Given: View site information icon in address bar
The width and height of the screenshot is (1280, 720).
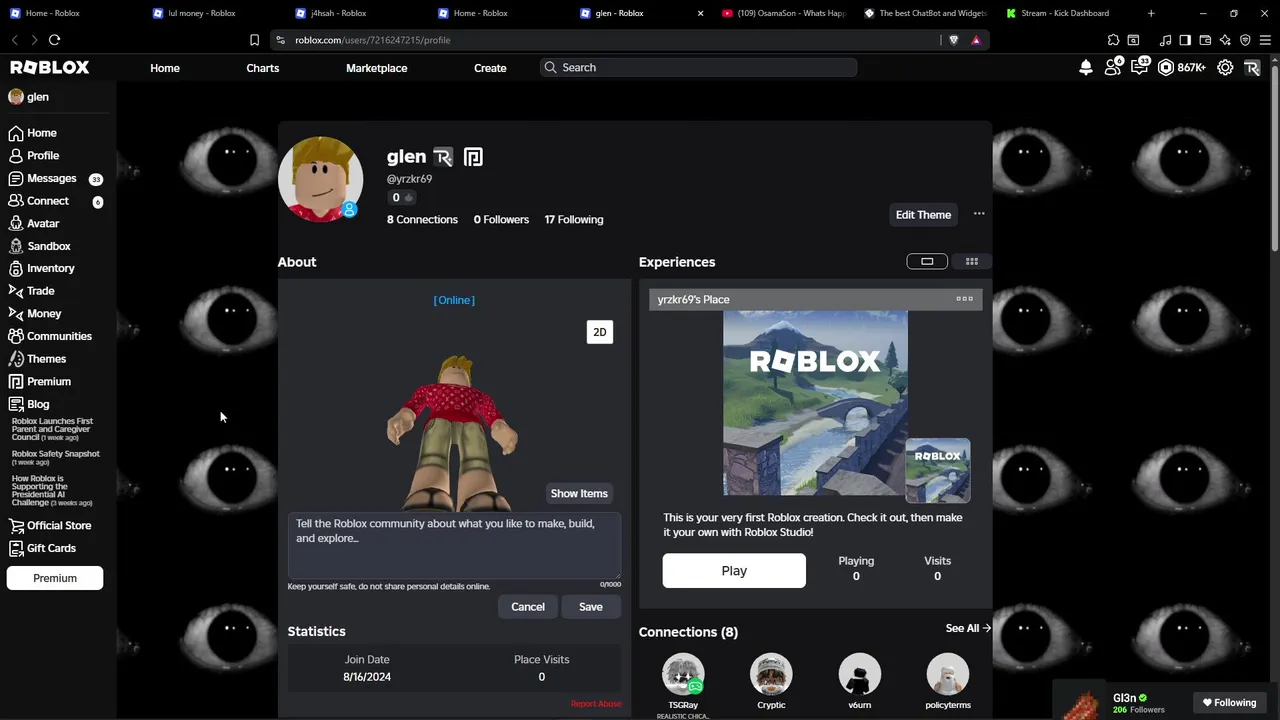Looking at the screenshot, I should [280, 40].
